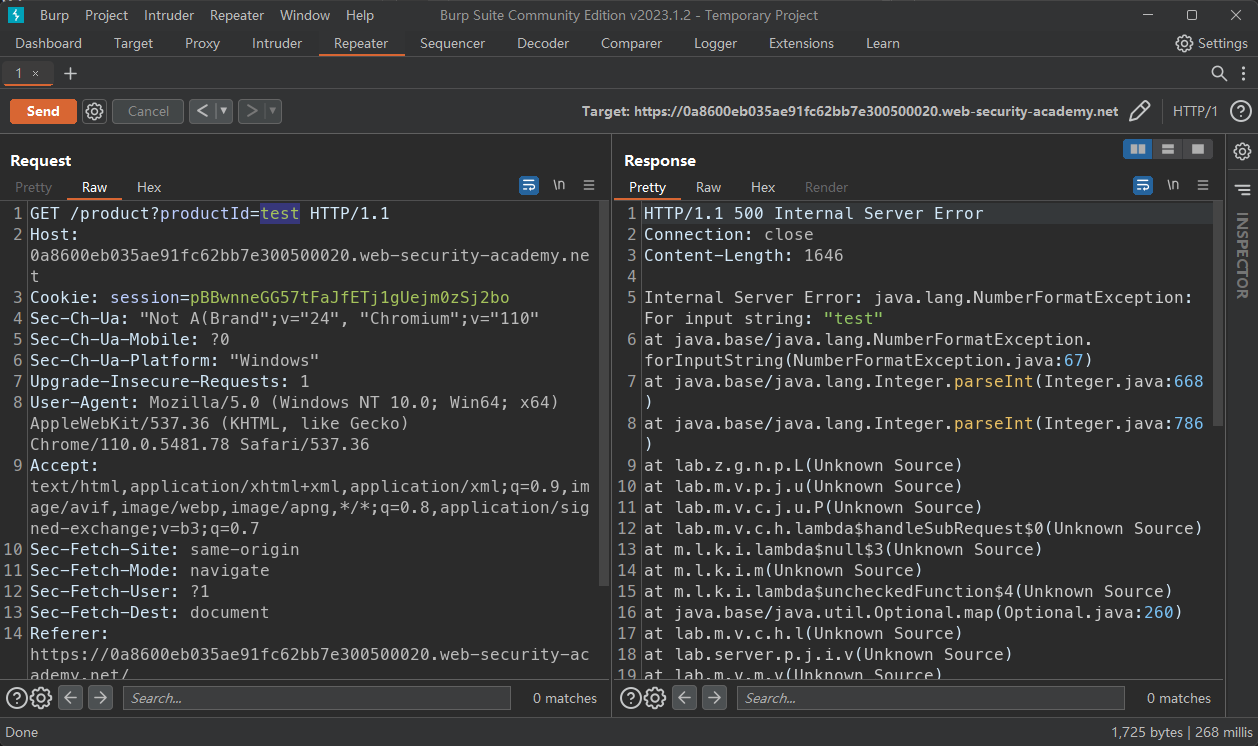This screenshot has height=746, width=1258.
Task: Go back to previous request in history
Action: pyautogui.click(x=202, y=112)
